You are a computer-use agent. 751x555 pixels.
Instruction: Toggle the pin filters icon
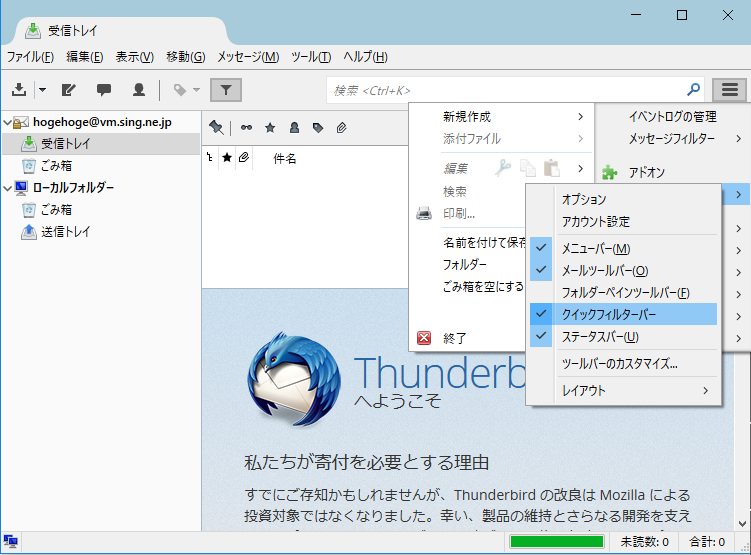coord(216,128)
